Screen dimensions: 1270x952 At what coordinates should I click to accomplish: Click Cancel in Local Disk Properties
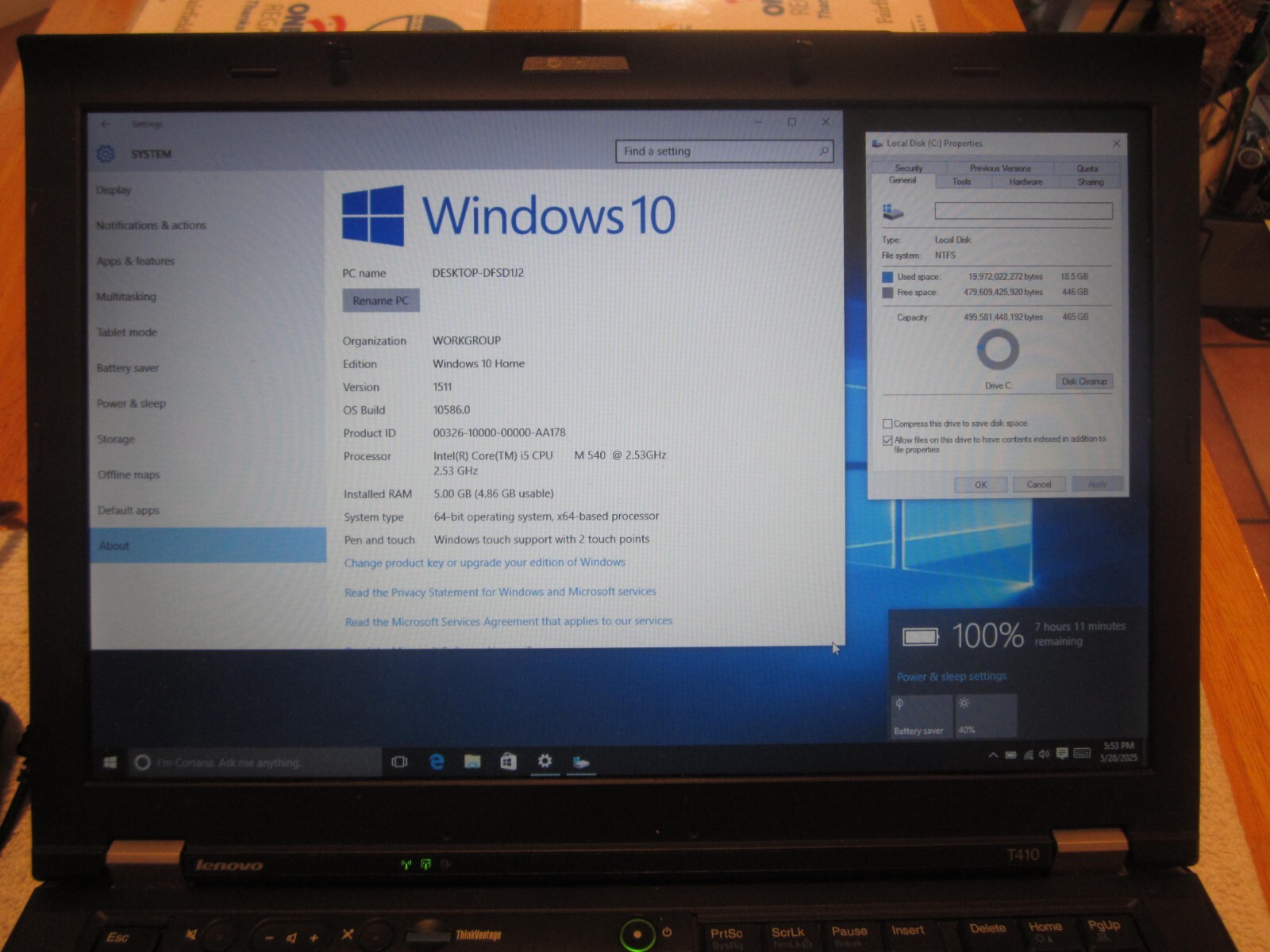1039,484
